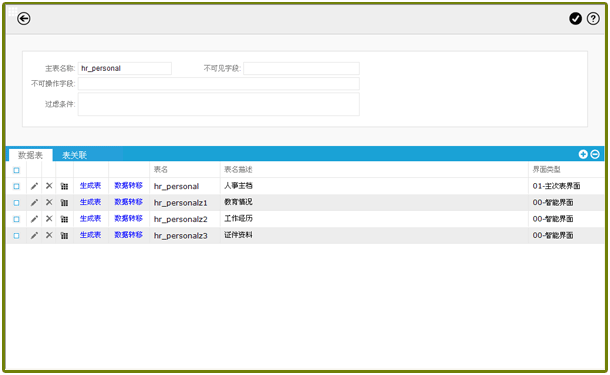Focus the 过滤条件 text area
This screenshot has width=610, height=375.
point(219,104)
